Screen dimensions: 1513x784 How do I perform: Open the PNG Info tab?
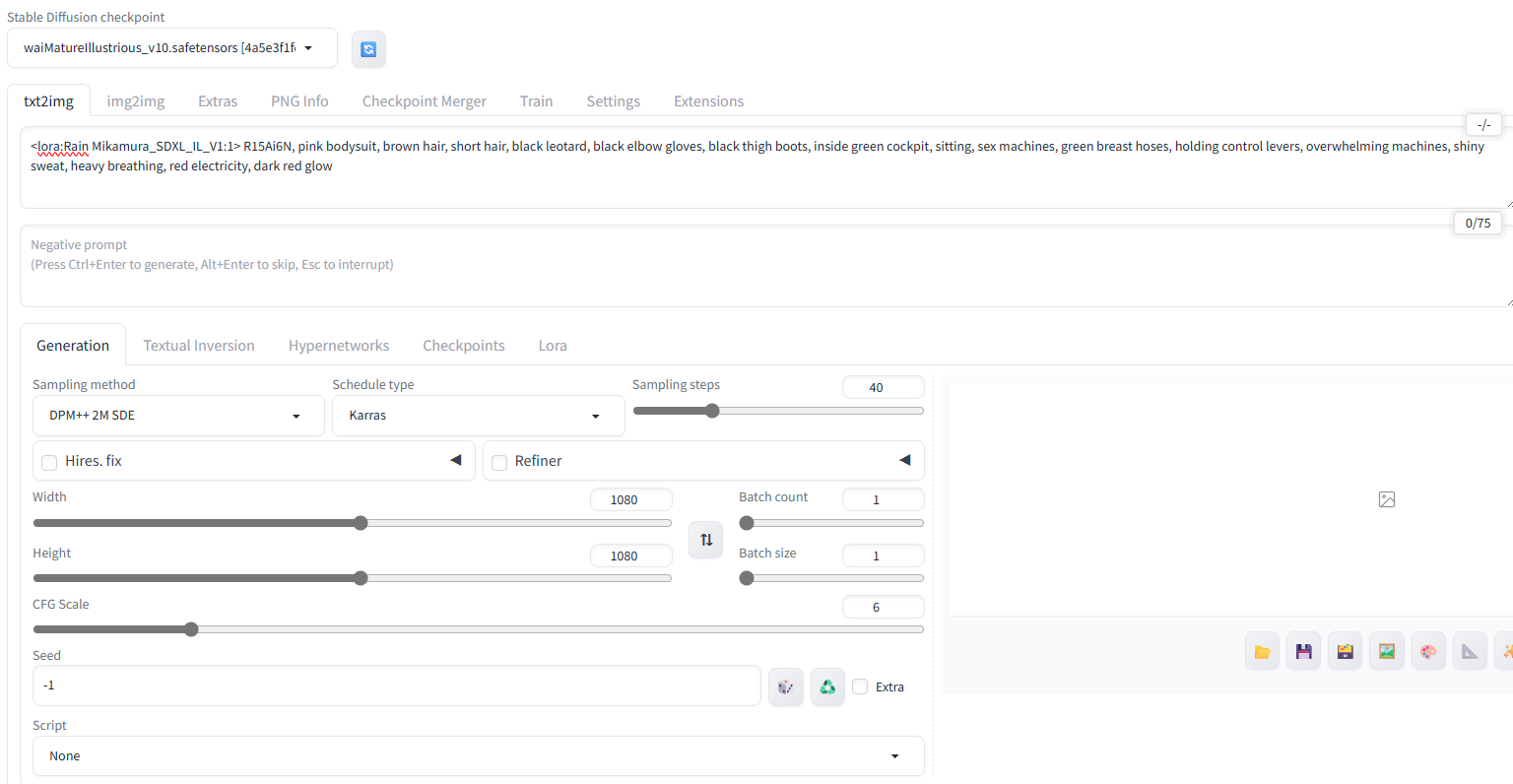[299, 101]
